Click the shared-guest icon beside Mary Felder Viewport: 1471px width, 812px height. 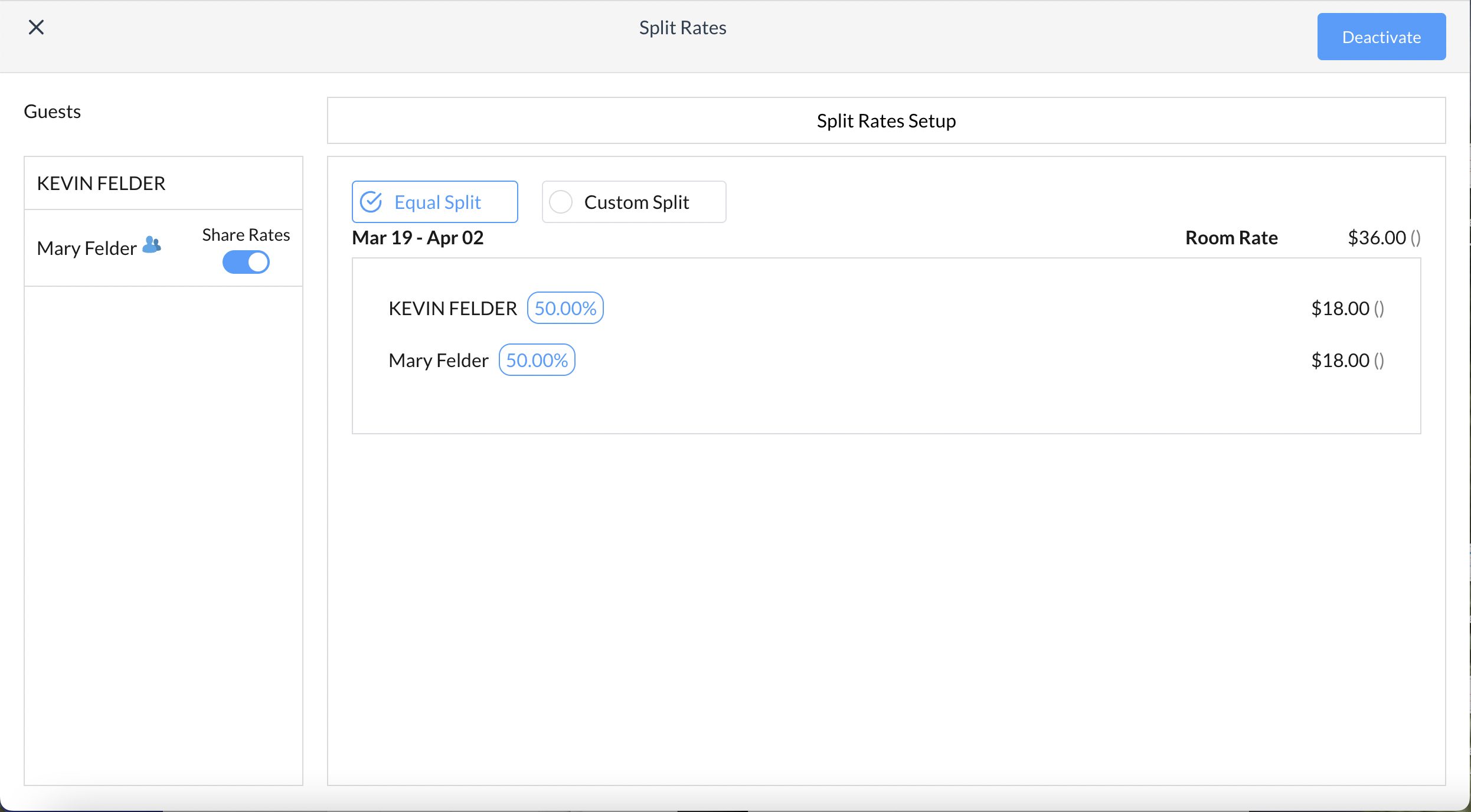pos(152,245)
